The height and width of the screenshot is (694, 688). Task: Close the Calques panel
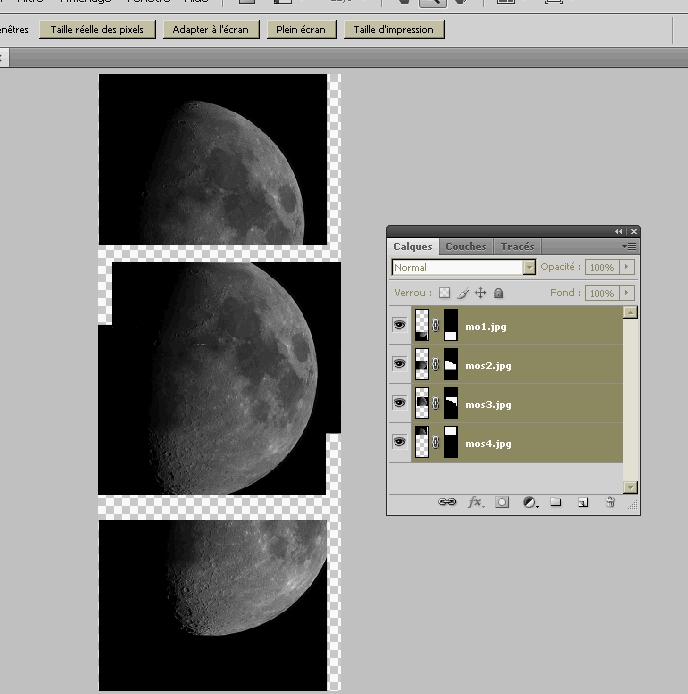634,231
